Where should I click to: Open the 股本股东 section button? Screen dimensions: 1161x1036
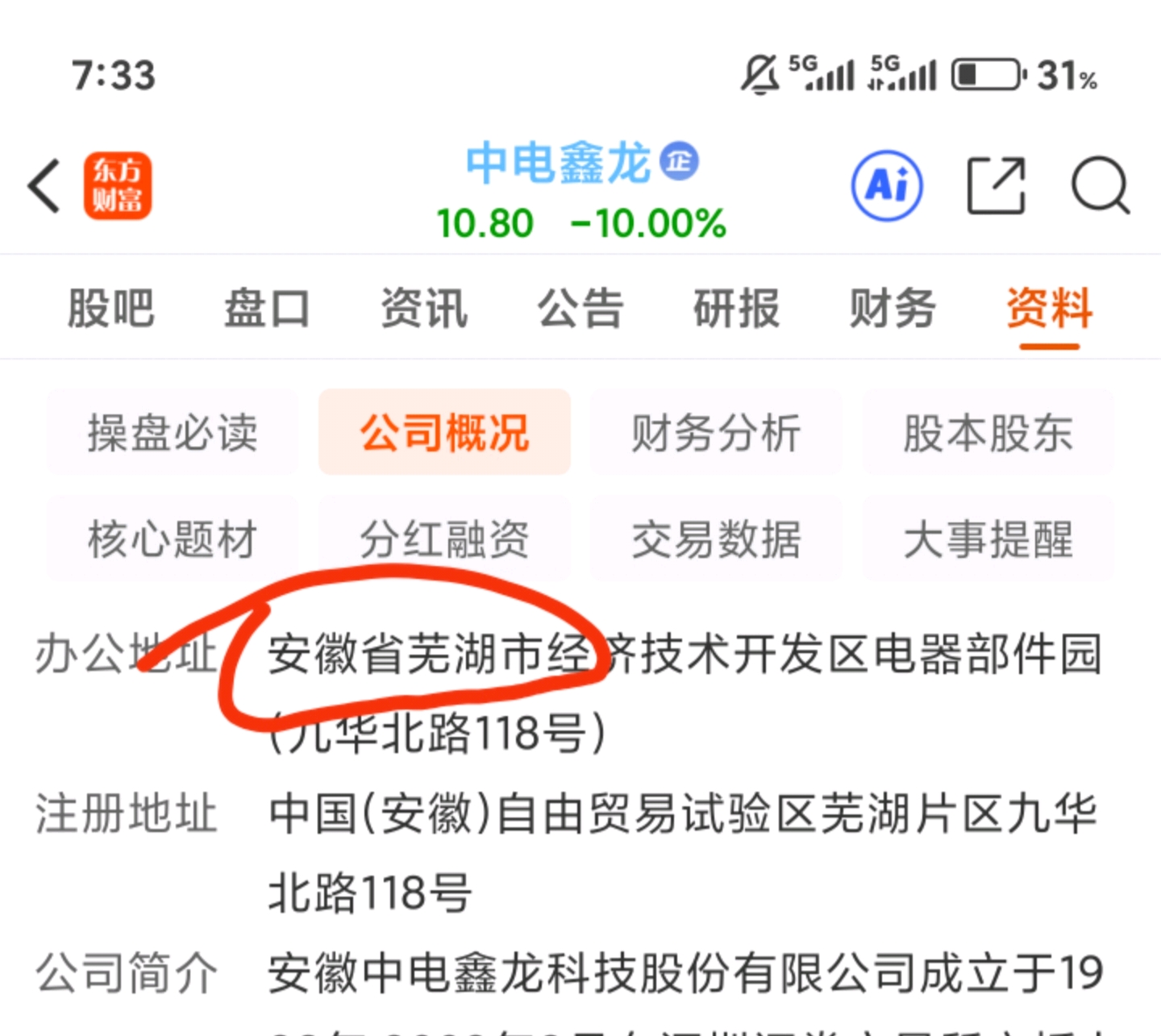pyautogui.click(x=988, y=432)
